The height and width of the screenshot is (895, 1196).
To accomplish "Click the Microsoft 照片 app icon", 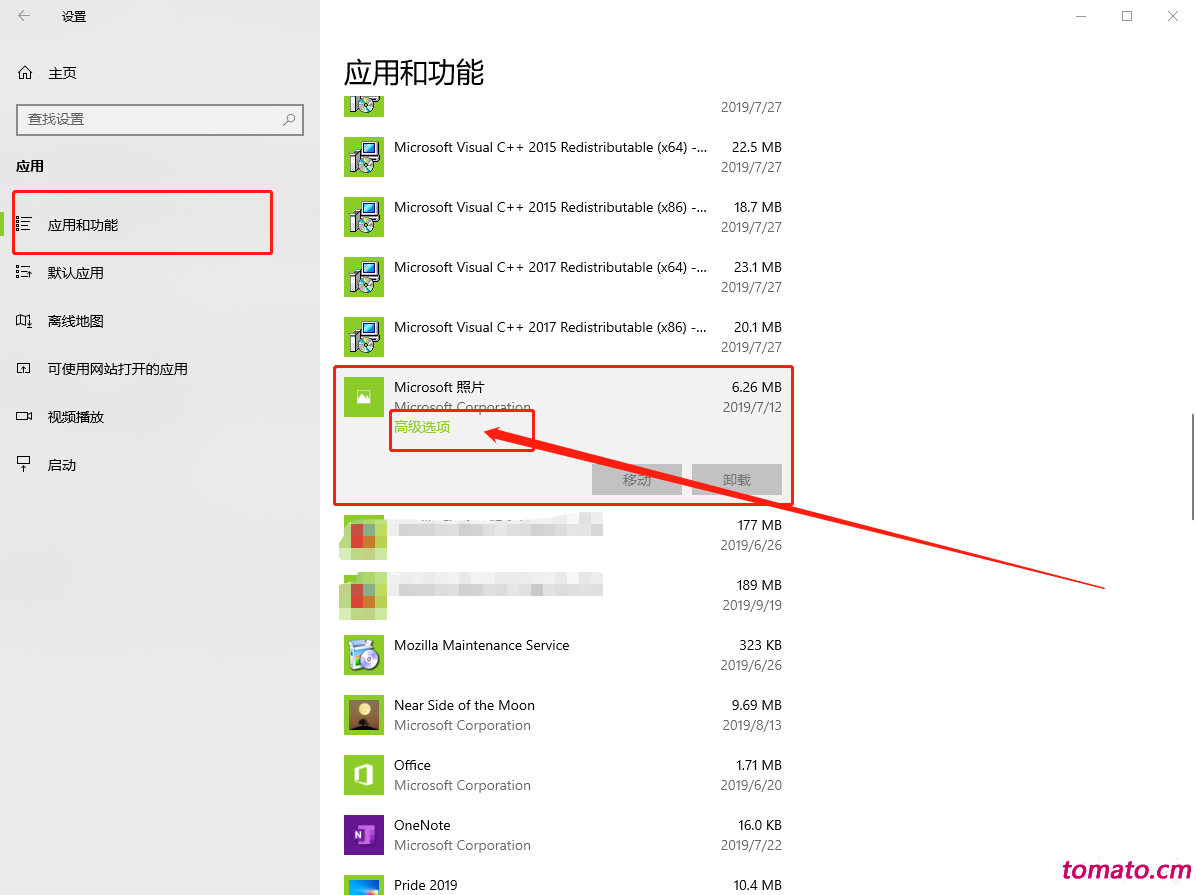I will (x=364, y=397).
